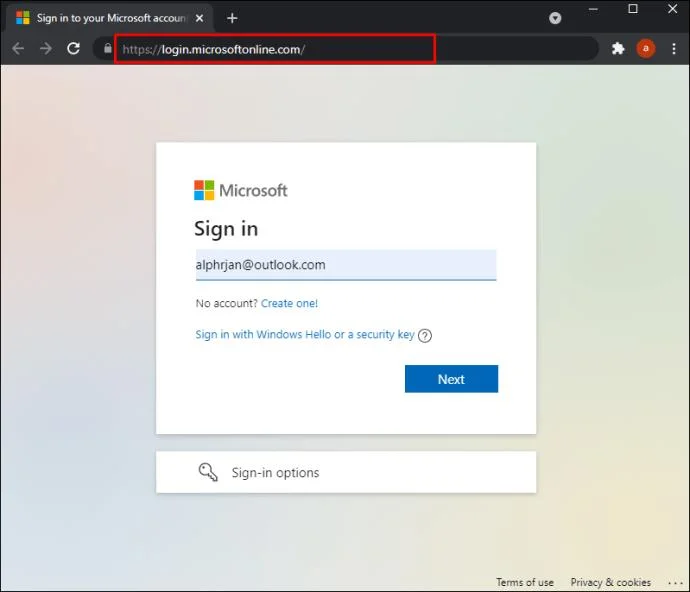Expand the tab search dropdown arrow
Screen dimensions: 690x592
555,18
